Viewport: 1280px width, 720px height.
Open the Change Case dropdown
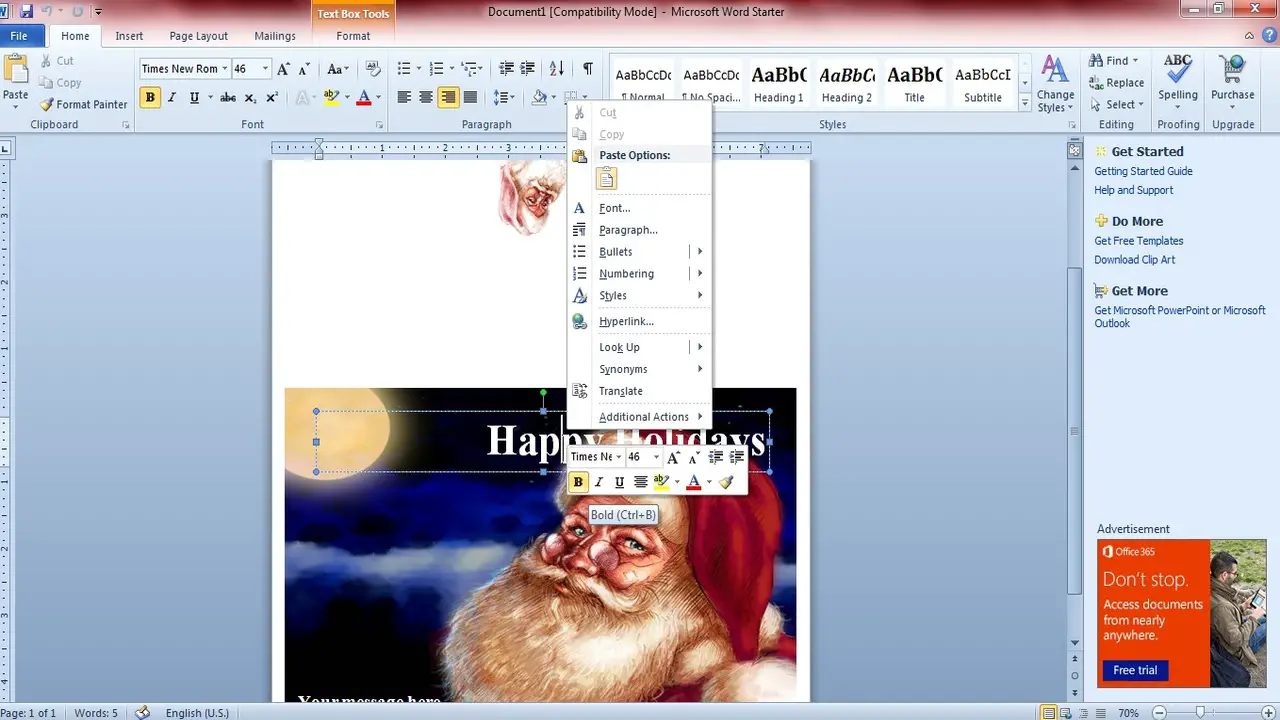339,69
